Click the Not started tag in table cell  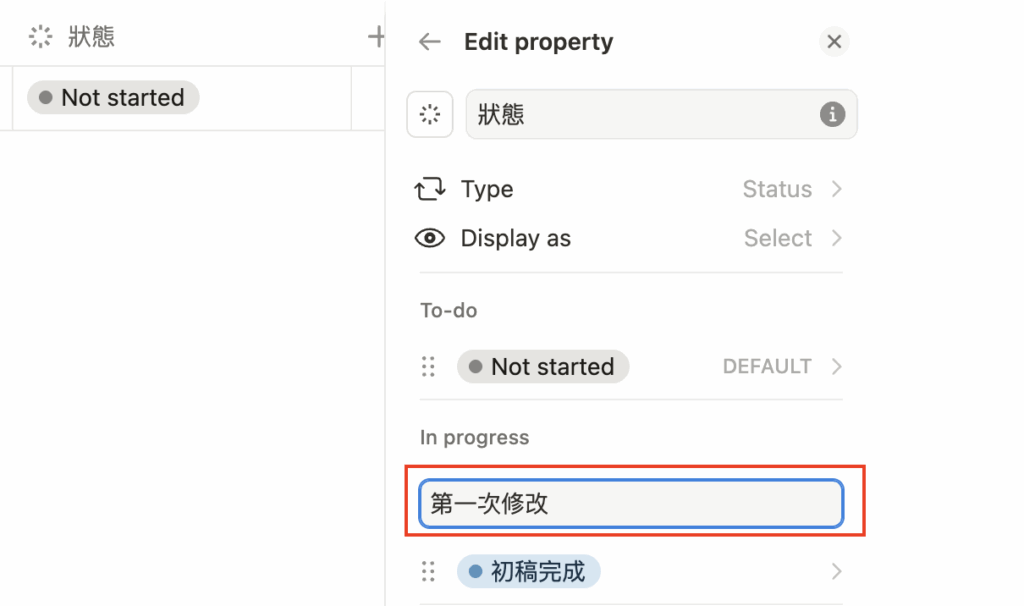[x=113, y=98]
